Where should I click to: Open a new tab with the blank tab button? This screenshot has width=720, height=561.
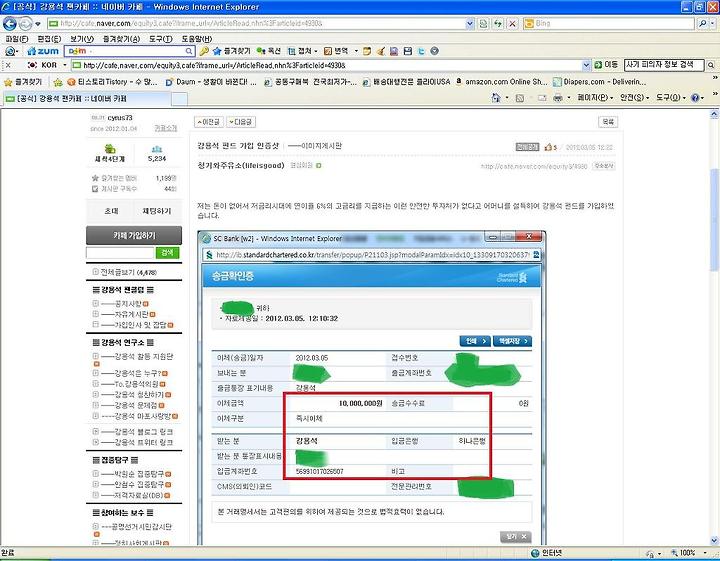tap(180, 99)
